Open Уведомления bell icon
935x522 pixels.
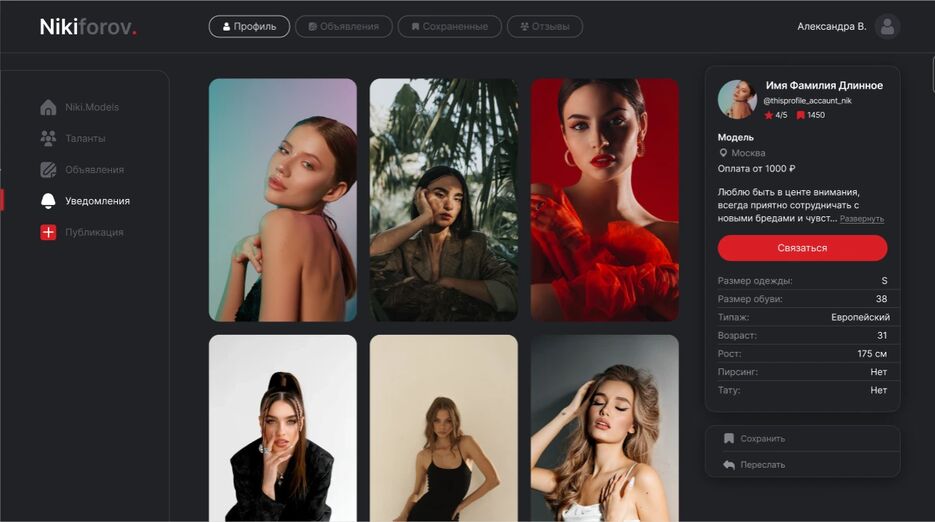[x=48, y=201]
